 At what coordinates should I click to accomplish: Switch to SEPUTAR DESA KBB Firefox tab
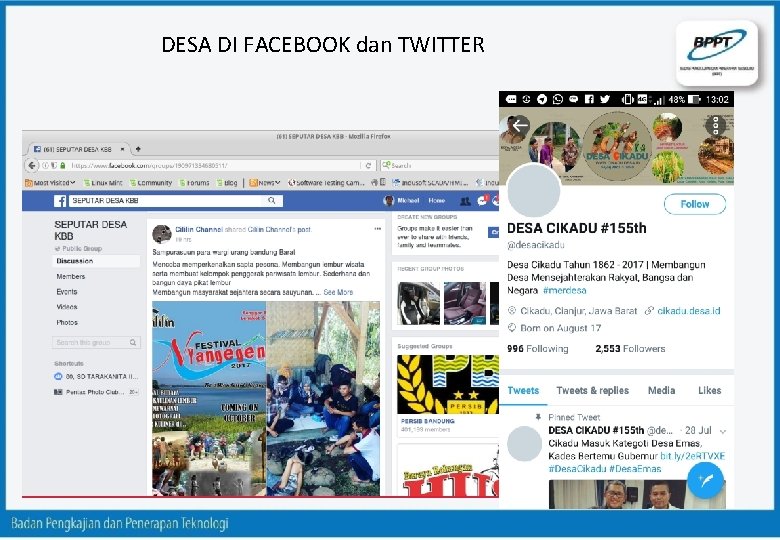[x=77, y=149]
